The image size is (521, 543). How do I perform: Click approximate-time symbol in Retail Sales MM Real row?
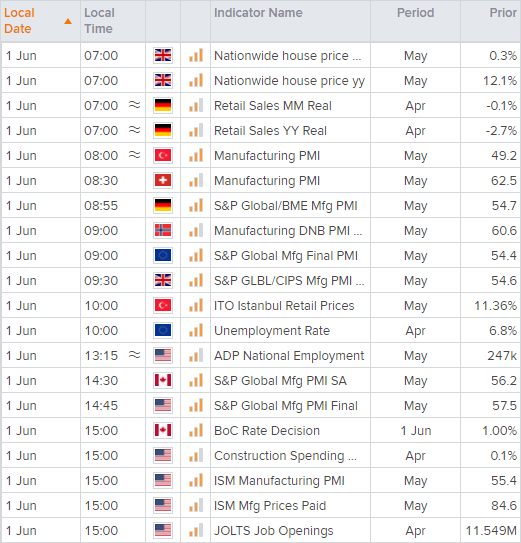pyautogui.click(x=134, y=105)
